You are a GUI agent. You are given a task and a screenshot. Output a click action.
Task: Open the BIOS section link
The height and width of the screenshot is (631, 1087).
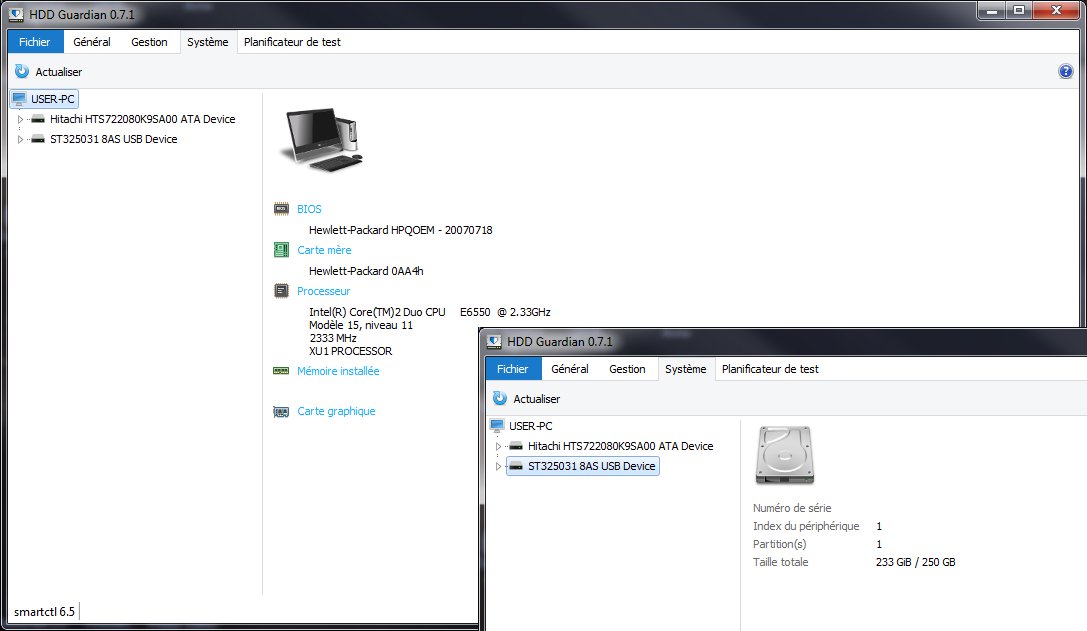tap(309, 209)
